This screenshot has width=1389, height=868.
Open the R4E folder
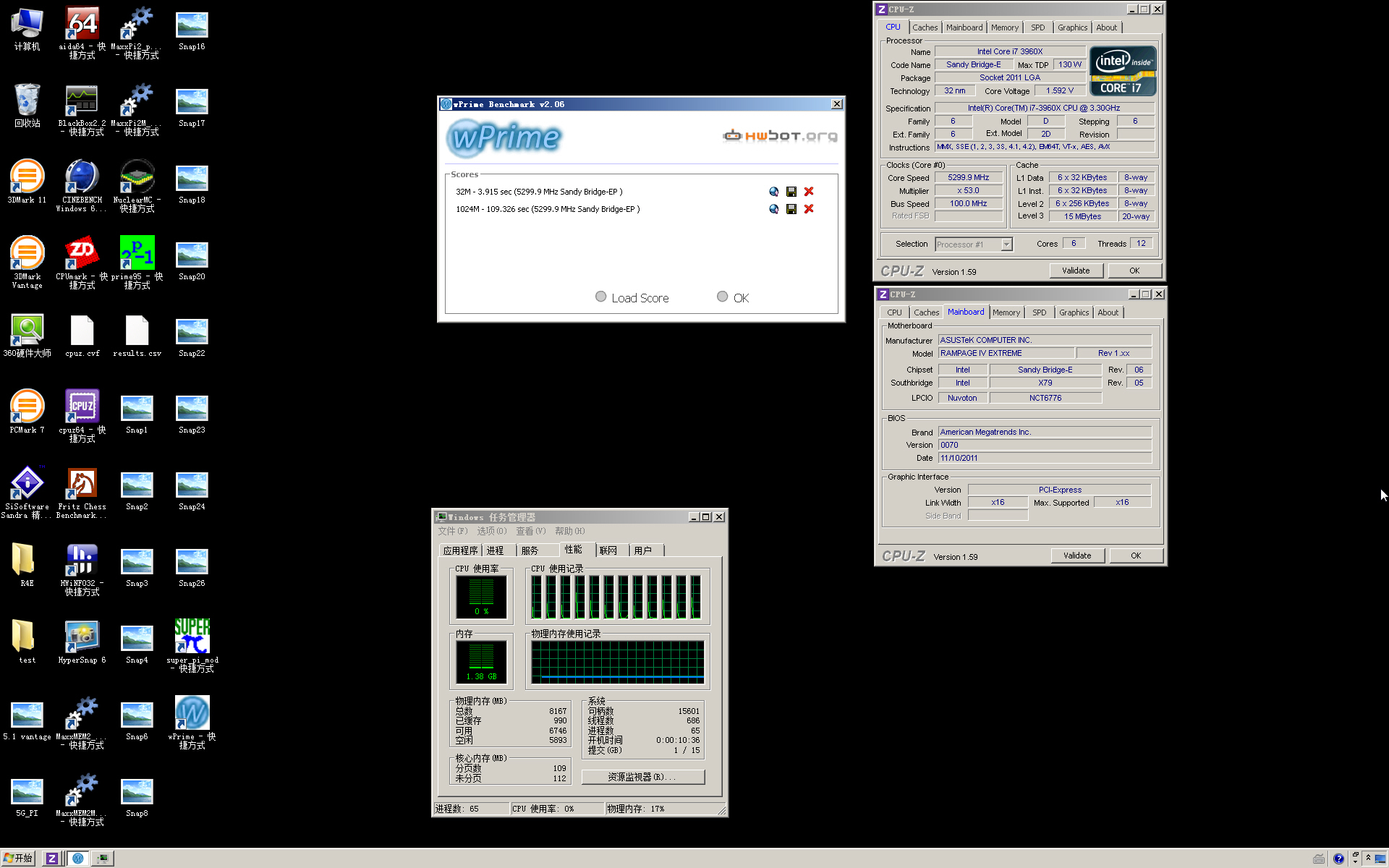tap(27, 565)
